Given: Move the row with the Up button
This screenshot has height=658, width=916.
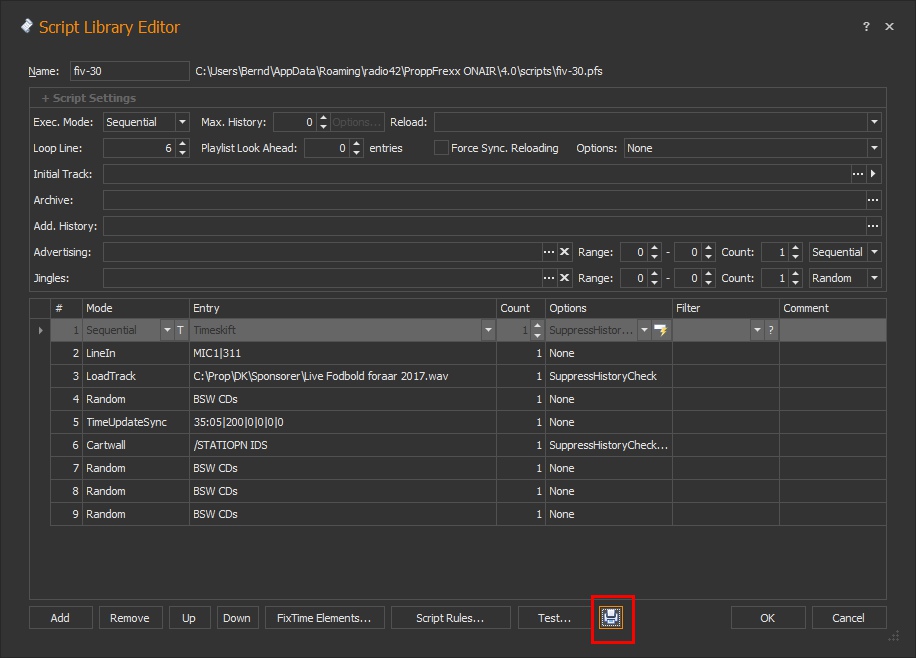Looking at the screenshot, I should coord(189,618).
